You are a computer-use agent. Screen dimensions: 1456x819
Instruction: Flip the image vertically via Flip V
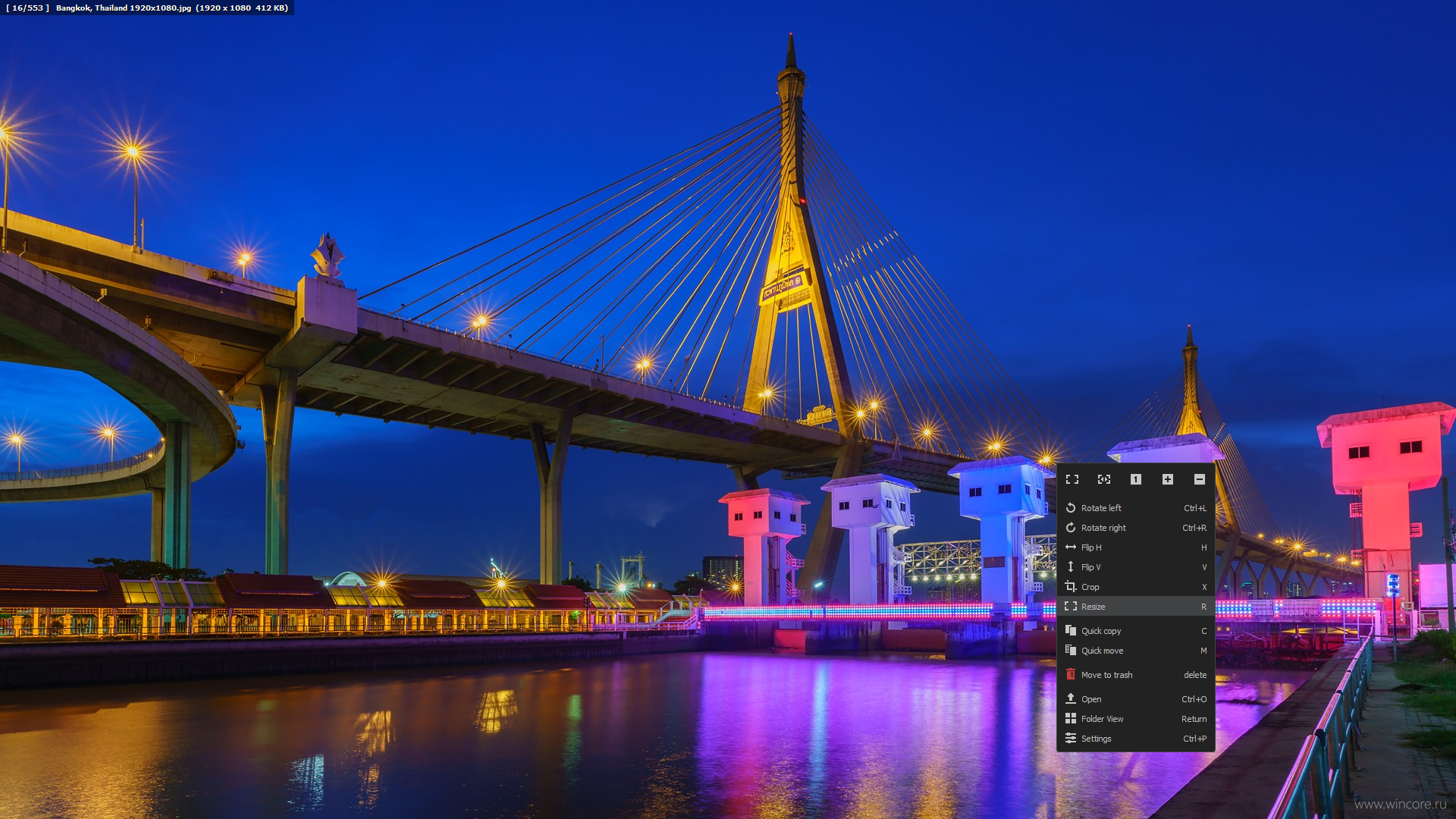[1136, 567]
